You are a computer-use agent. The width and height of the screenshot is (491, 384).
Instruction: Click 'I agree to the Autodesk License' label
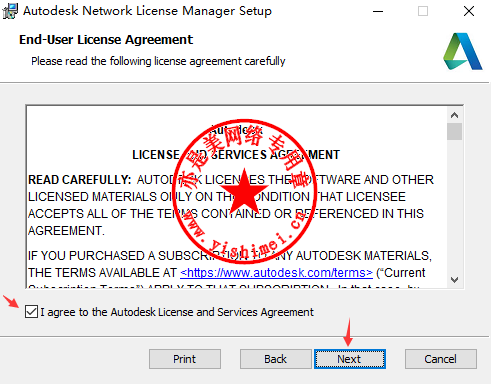point(177,312)
